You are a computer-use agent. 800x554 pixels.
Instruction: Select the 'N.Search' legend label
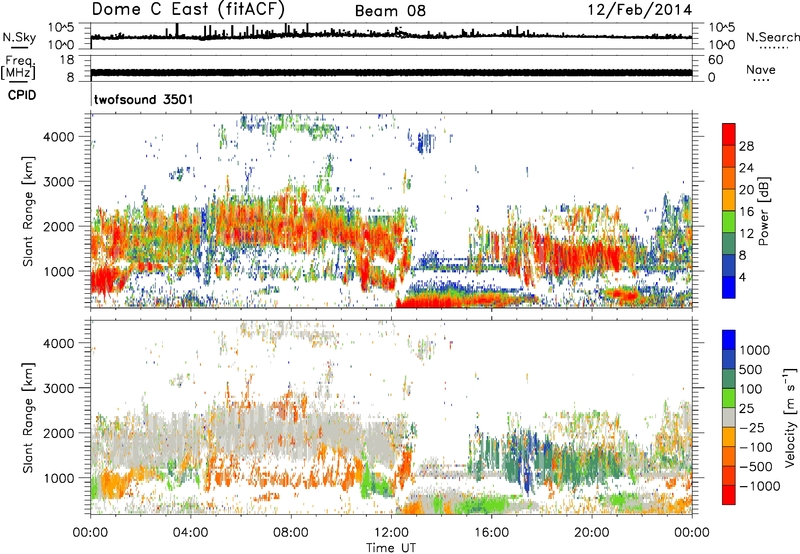(x=772, y=37)
